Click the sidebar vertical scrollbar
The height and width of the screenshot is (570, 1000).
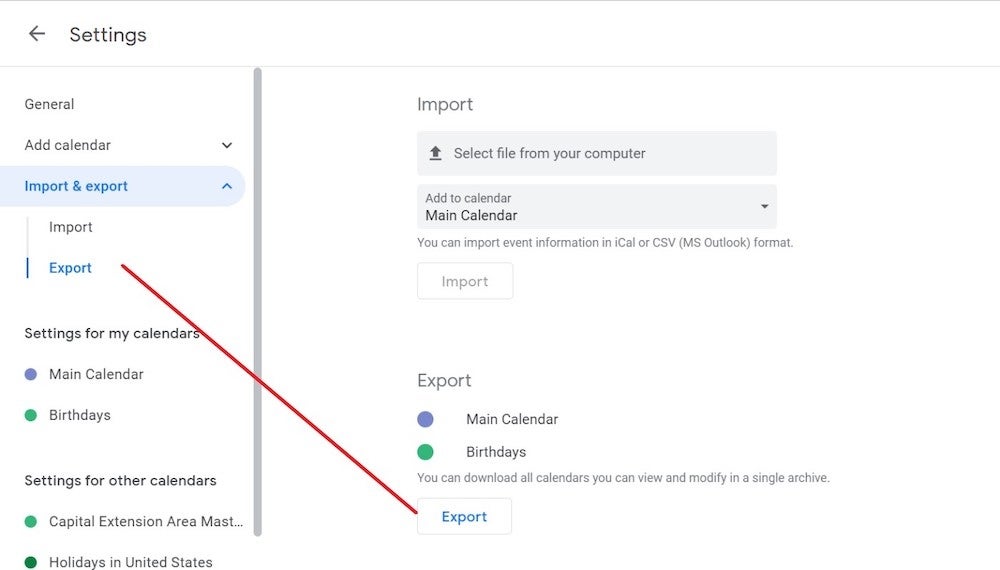pyautogui.click(x=258, y=302)
